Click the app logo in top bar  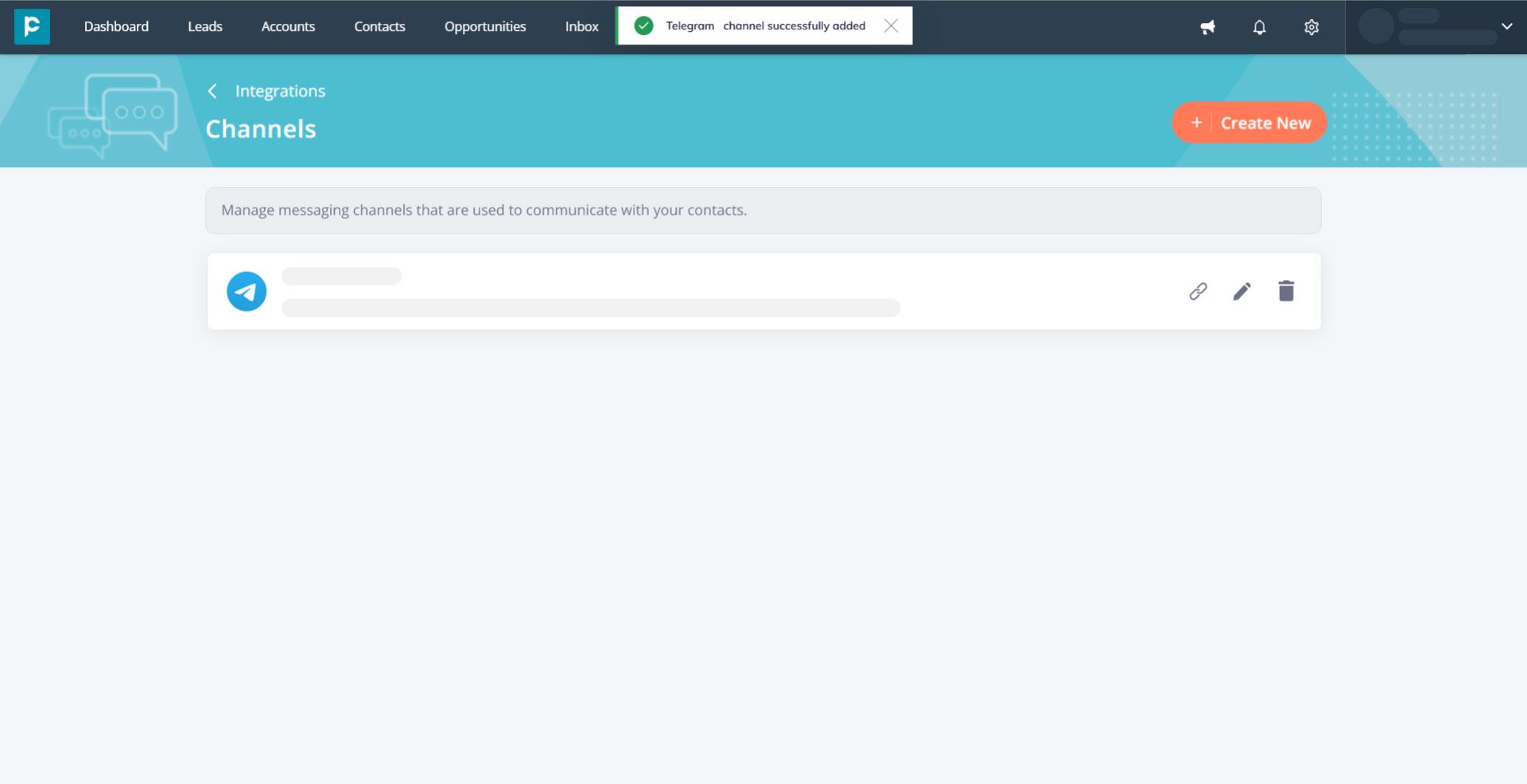tap(32, 26)
